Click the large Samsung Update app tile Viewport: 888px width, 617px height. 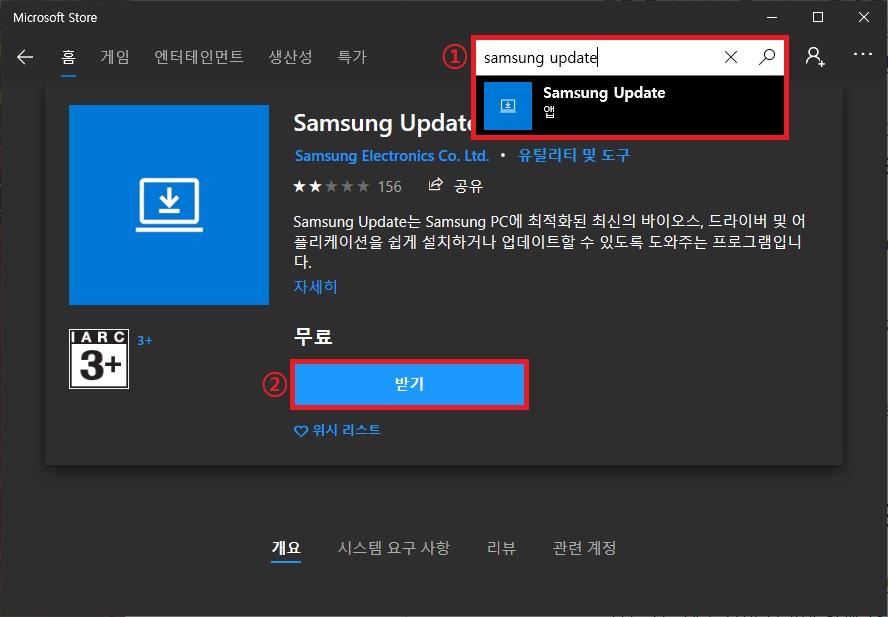[x=169, y=205]
